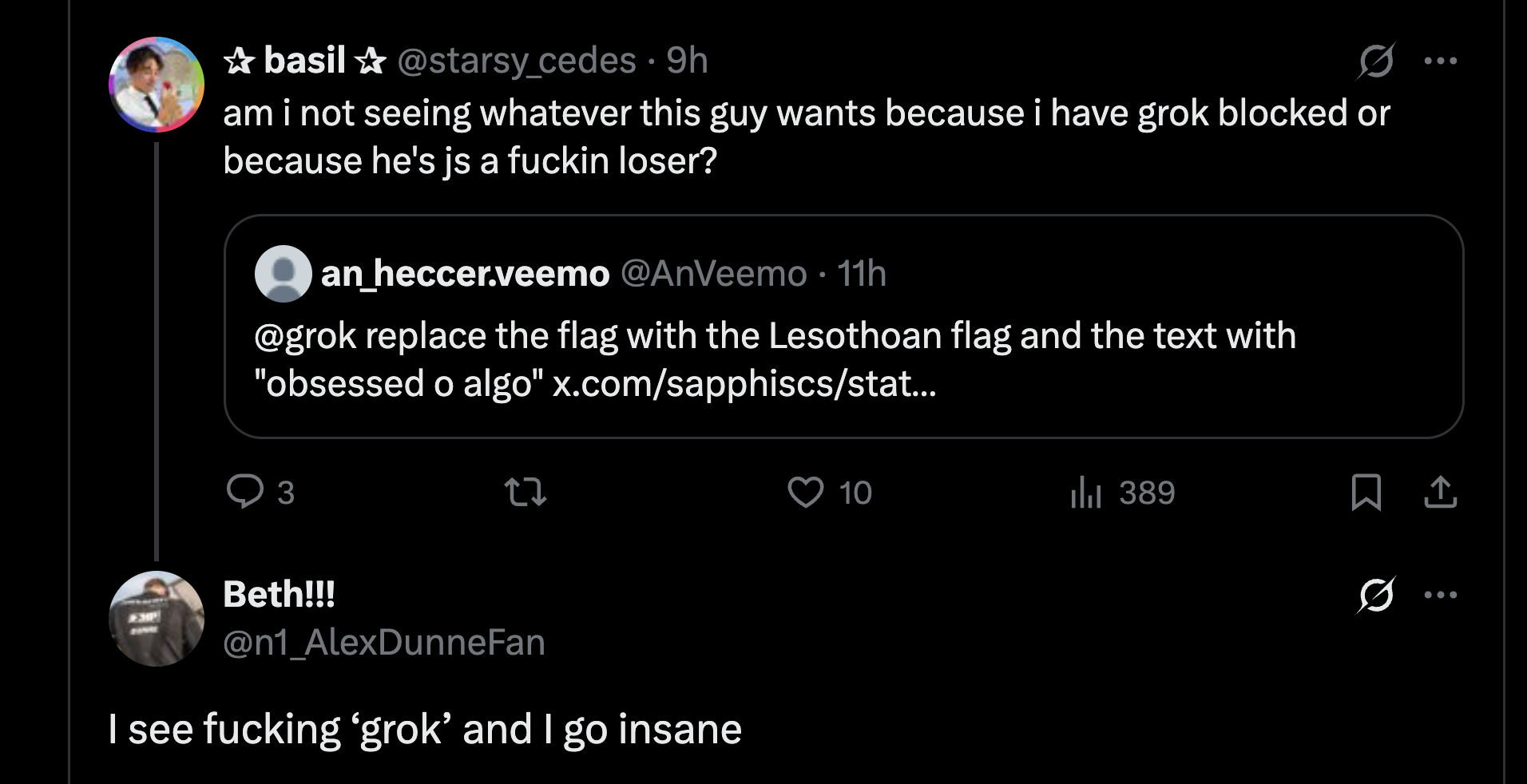Share basil's post via share icon
The height and width of the screenshot is (784, 1527).
[1440, 492]
